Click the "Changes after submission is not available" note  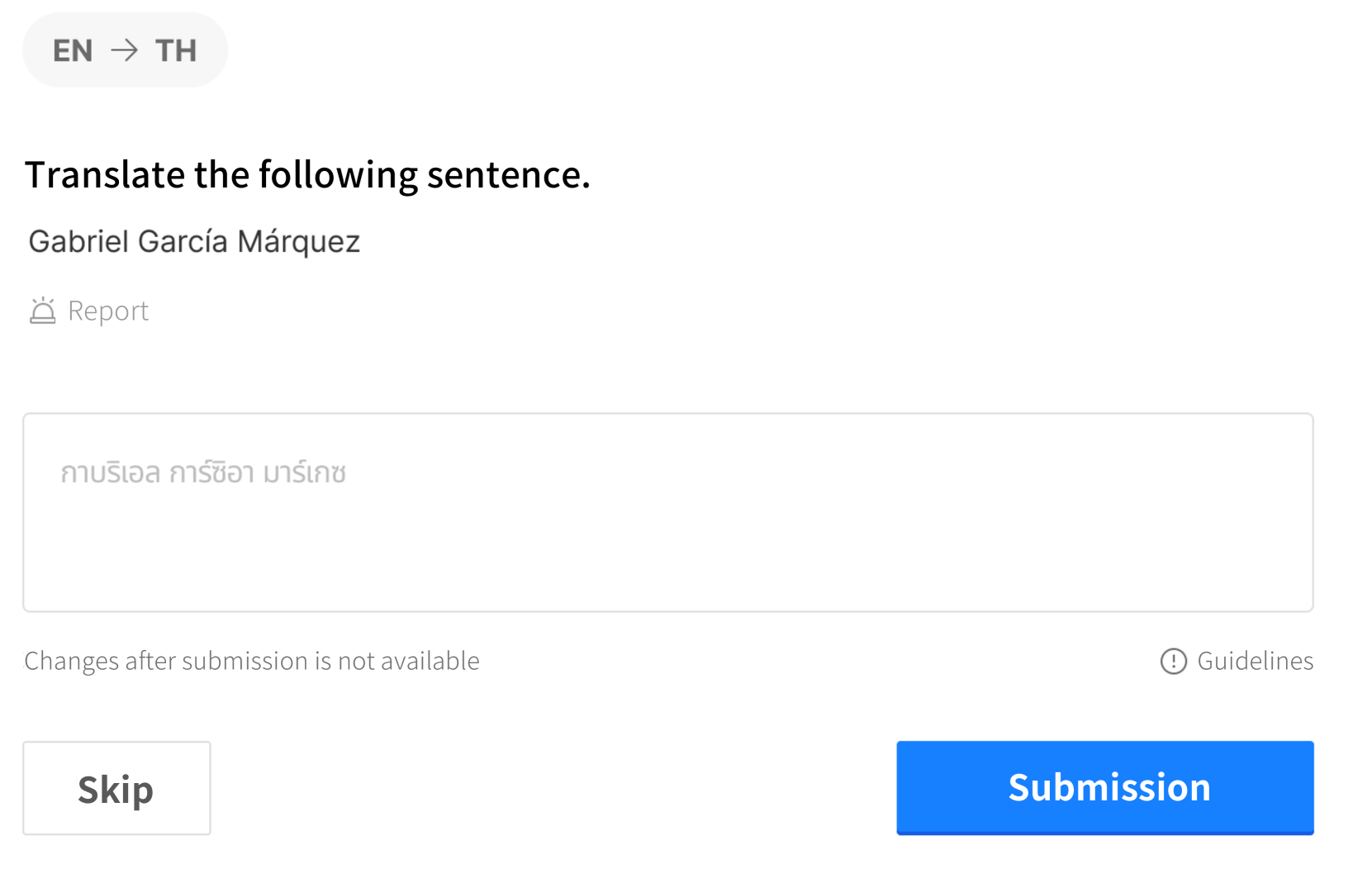[251, 661]
